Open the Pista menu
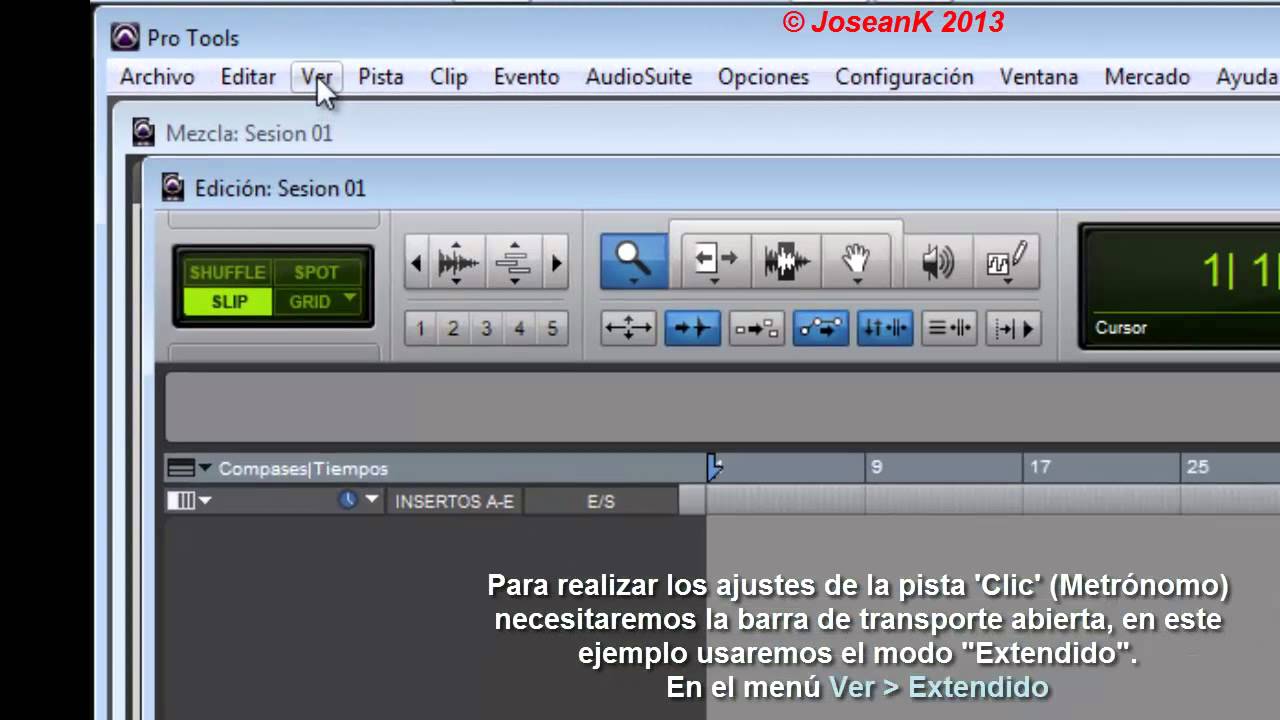 381,77
